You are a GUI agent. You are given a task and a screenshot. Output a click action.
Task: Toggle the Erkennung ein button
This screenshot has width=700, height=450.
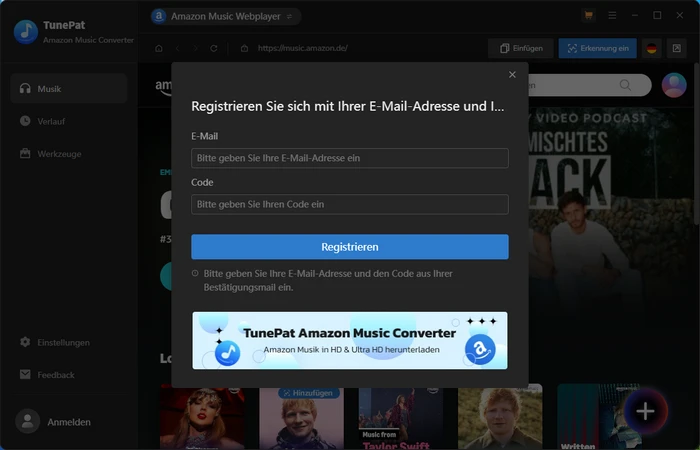coord(597,48)
